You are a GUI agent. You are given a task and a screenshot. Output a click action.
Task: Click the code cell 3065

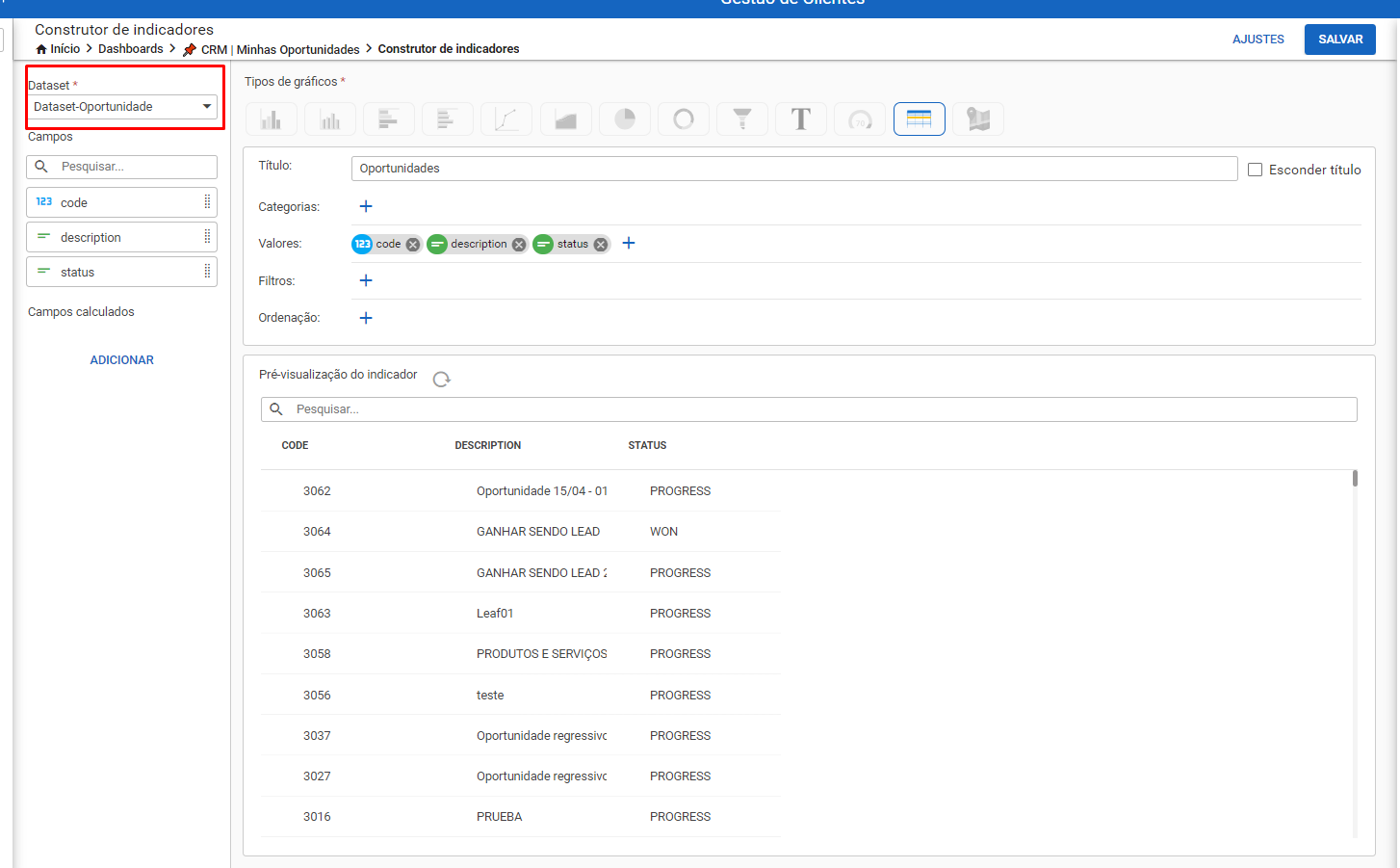[x=317, y=573]
